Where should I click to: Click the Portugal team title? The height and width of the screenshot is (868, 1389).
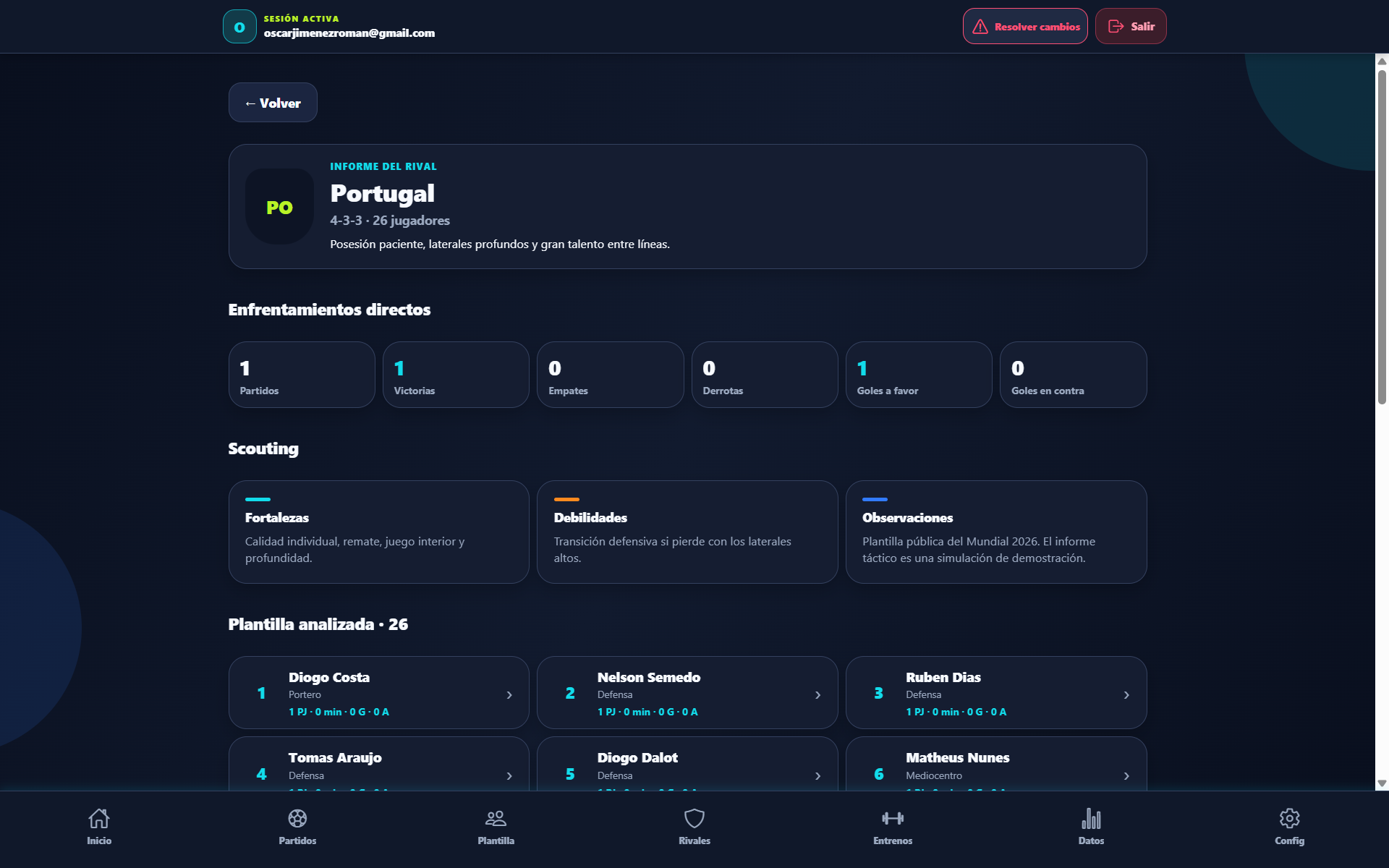[382, 193]
